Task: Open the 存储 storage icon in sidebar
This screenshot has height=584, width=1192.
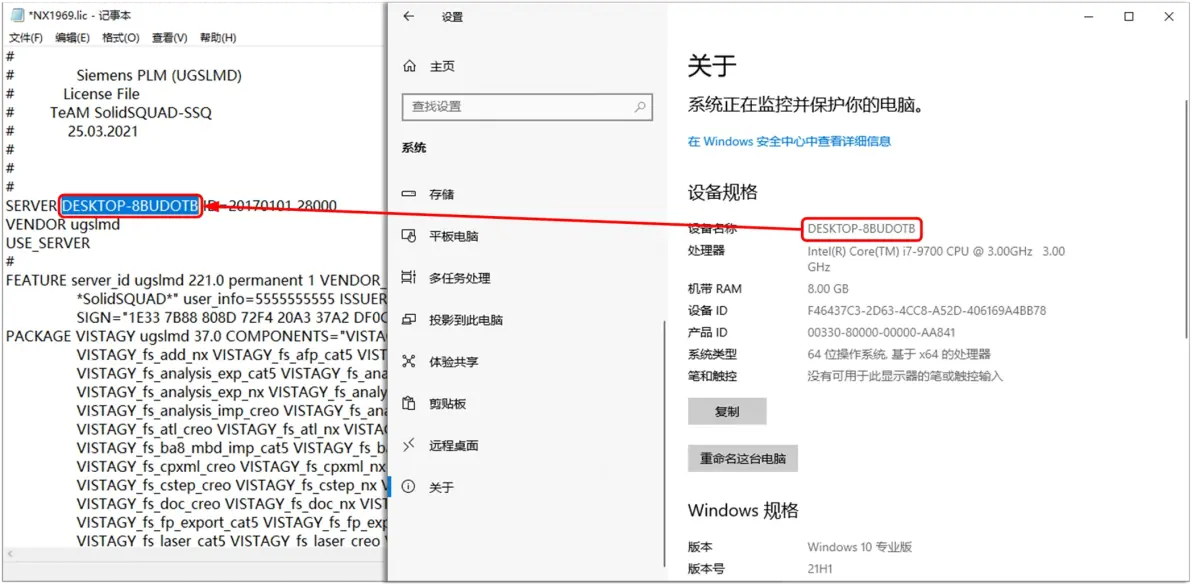Action: click(x=409, y=195)
